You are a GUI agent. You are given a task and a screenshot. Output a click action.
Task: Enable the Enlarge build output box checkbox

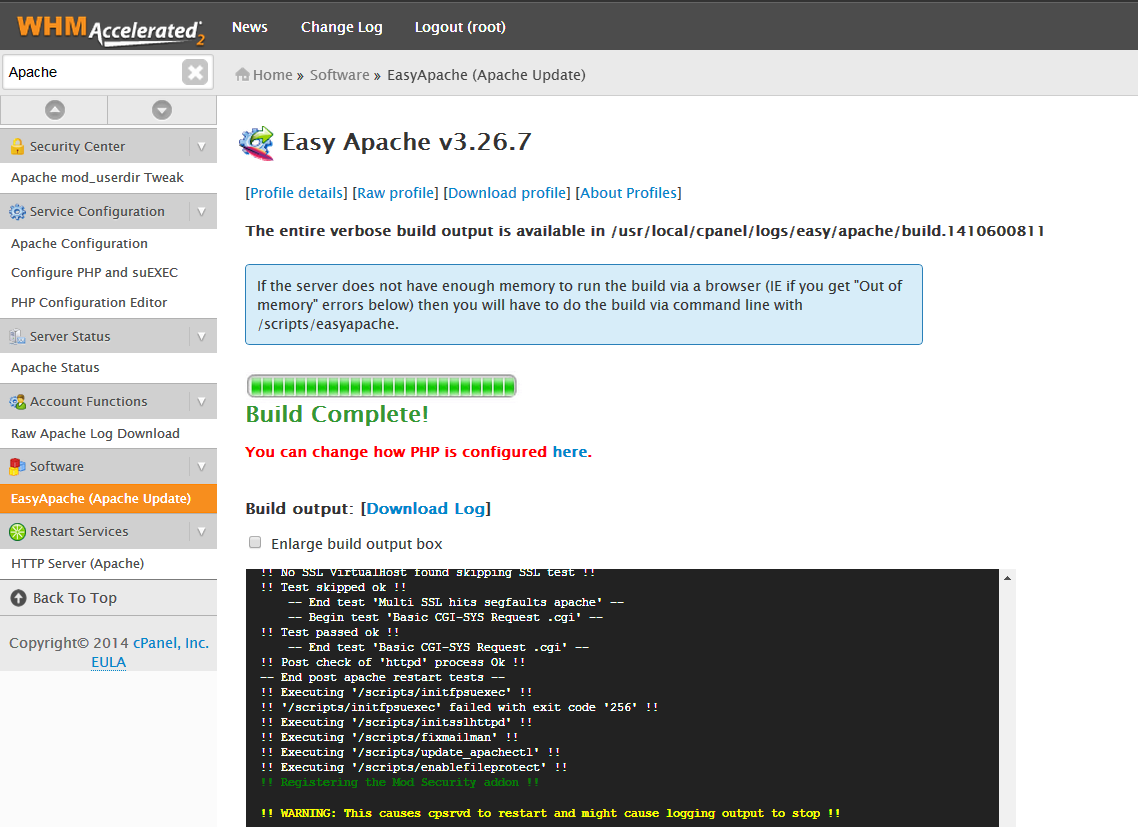(x=255, y=542)
